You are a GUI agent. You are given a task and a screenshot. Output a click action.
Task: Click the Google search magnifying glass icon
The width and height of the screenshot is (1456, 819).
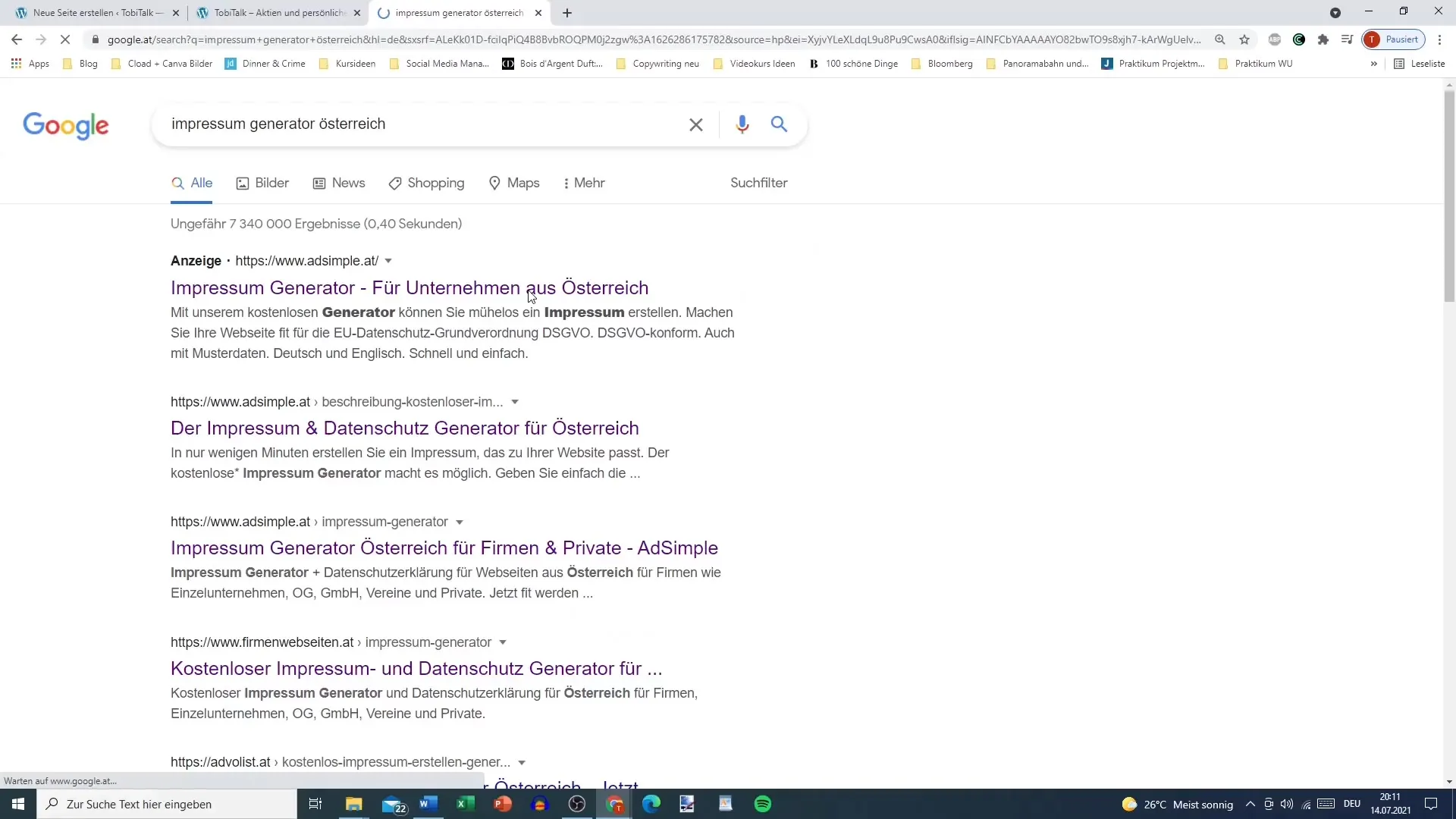pyautogui.click(x=779, y=123)
